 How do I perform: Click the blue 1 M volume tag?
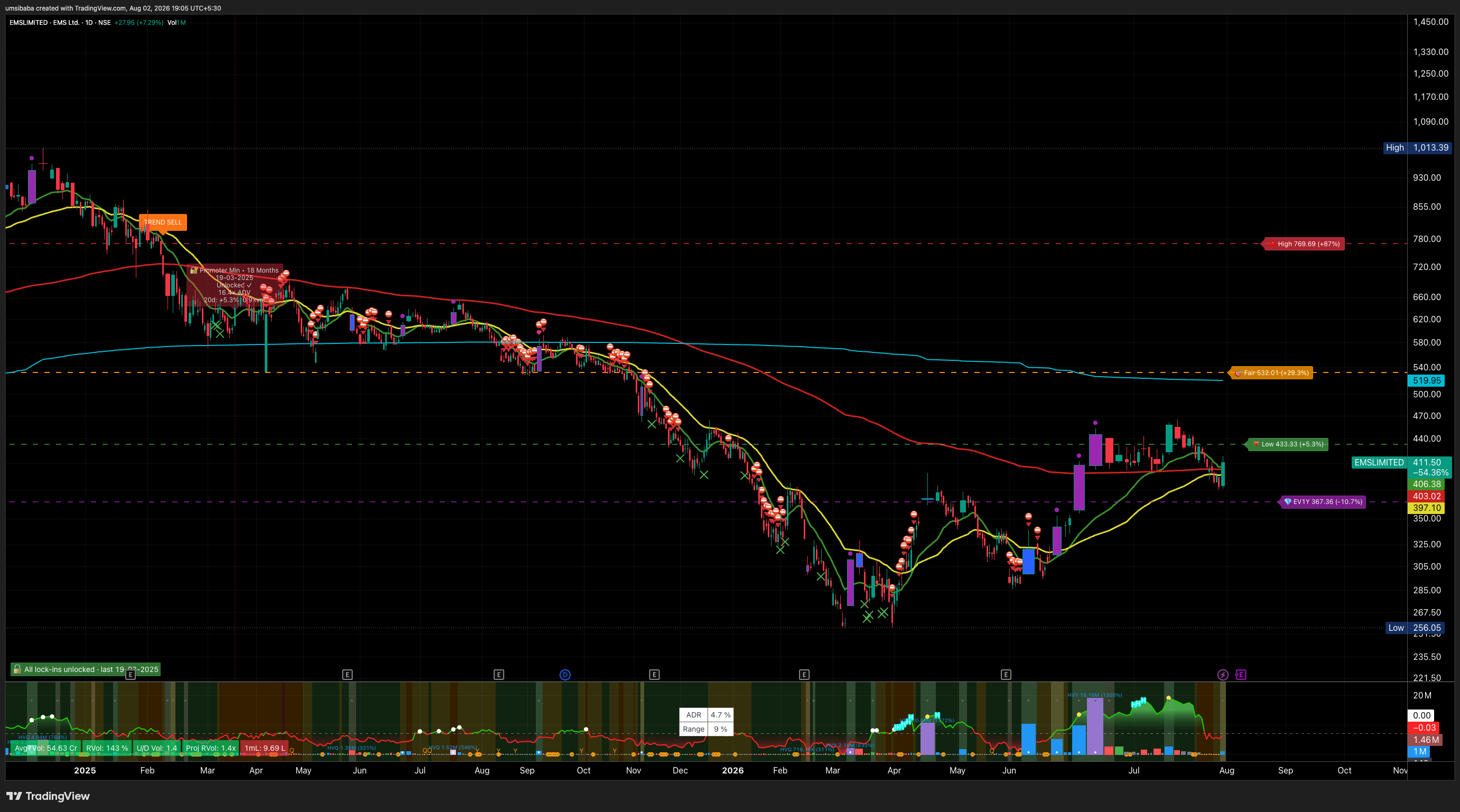click(1419, 751)
